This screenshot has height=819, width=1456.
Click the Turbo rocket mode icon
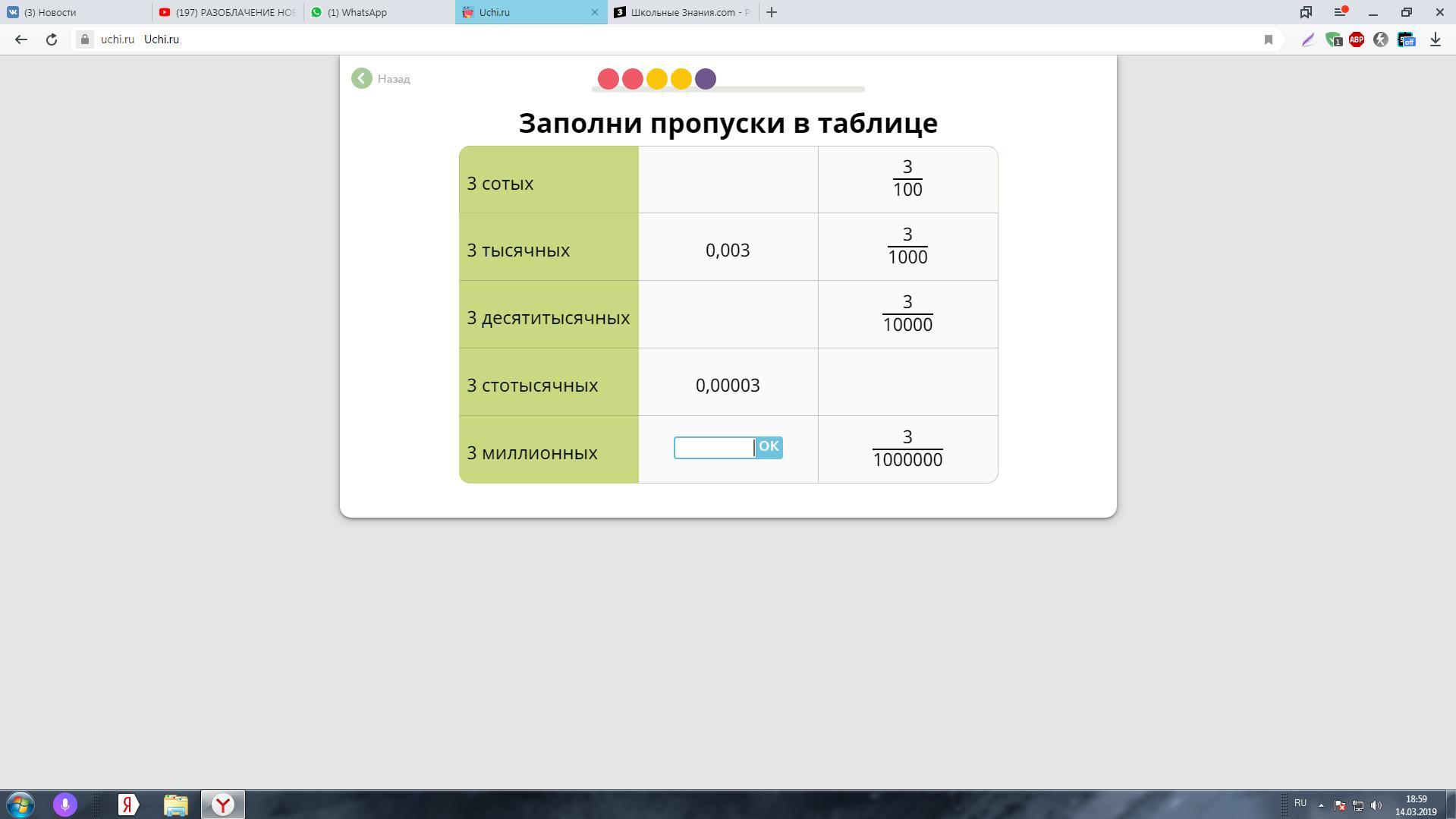pos(1381,39)
